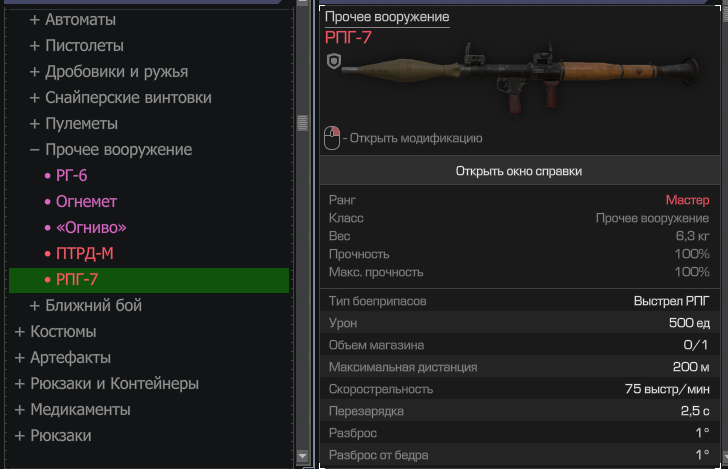The height and width of the screenshot is (469, 728).
Task: Click the Прочее вооружение header link
Action: pos(387,17)
